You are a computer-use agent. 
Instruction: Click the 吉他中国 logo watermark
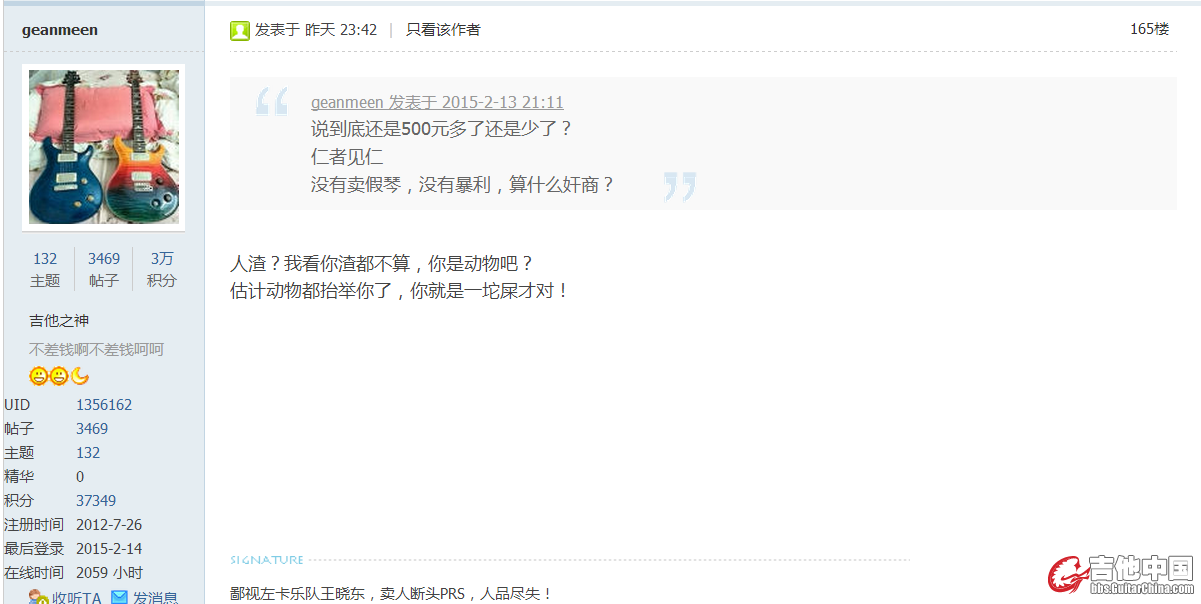1121,574
